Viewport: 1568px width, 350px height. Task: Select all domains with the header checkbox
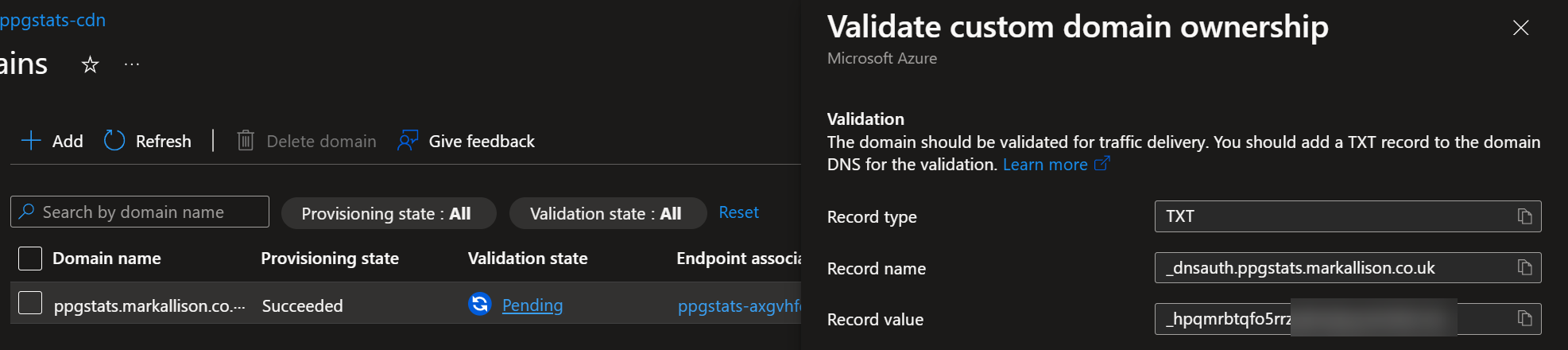point(30,258)
